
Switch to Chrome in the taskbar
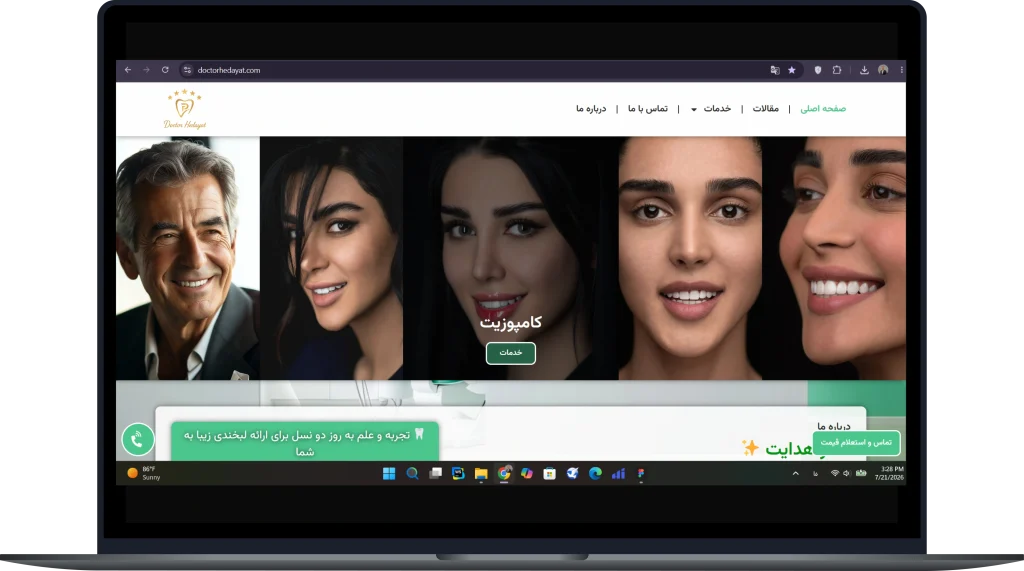(504, 474)
